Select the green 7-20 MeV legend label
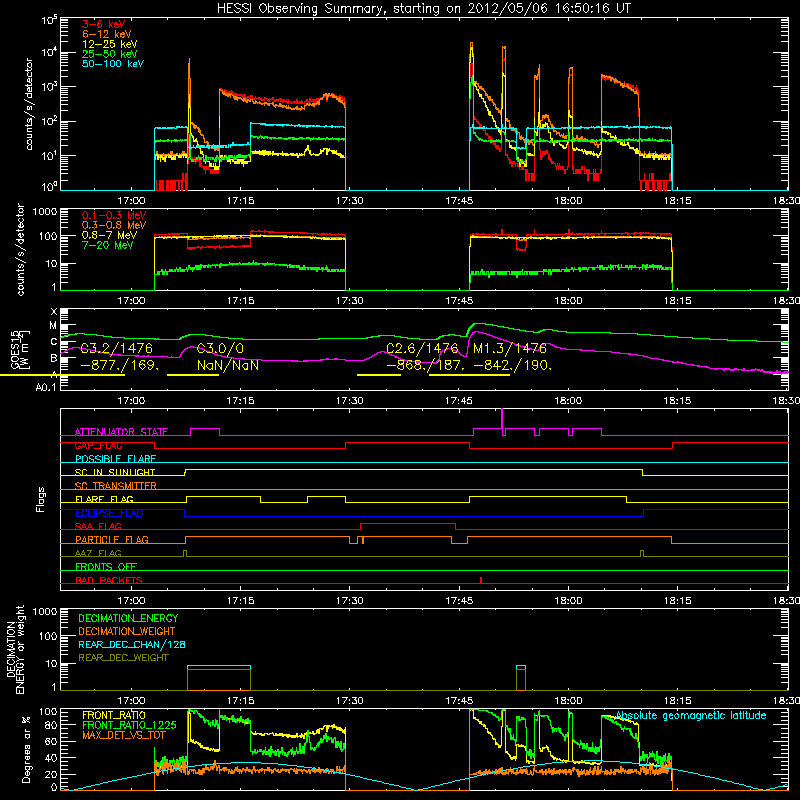This screenshot has height=800, width=800. (107, 245)
